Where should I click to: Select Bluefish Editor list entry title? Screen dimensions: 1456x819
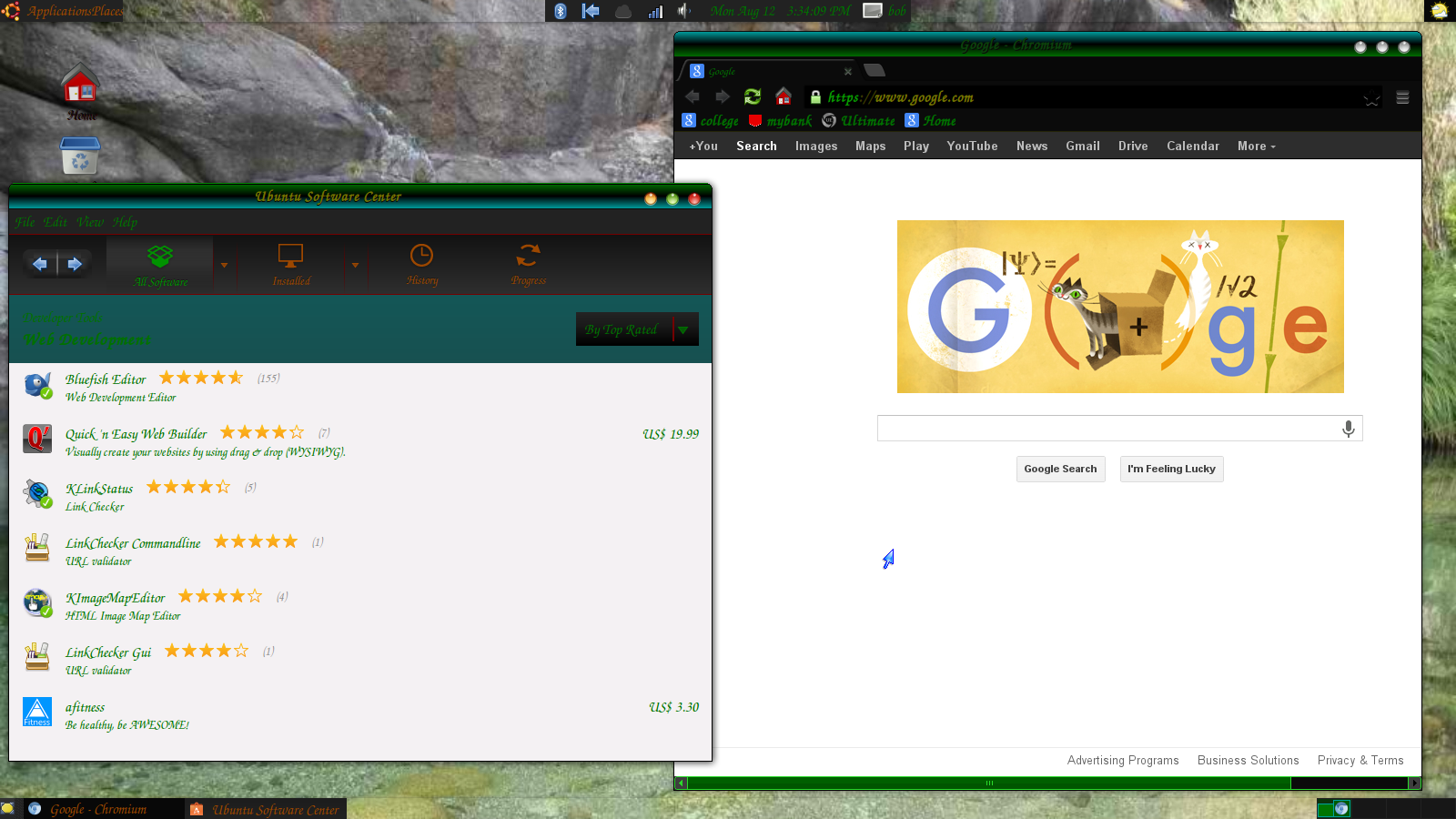[106, 379]
